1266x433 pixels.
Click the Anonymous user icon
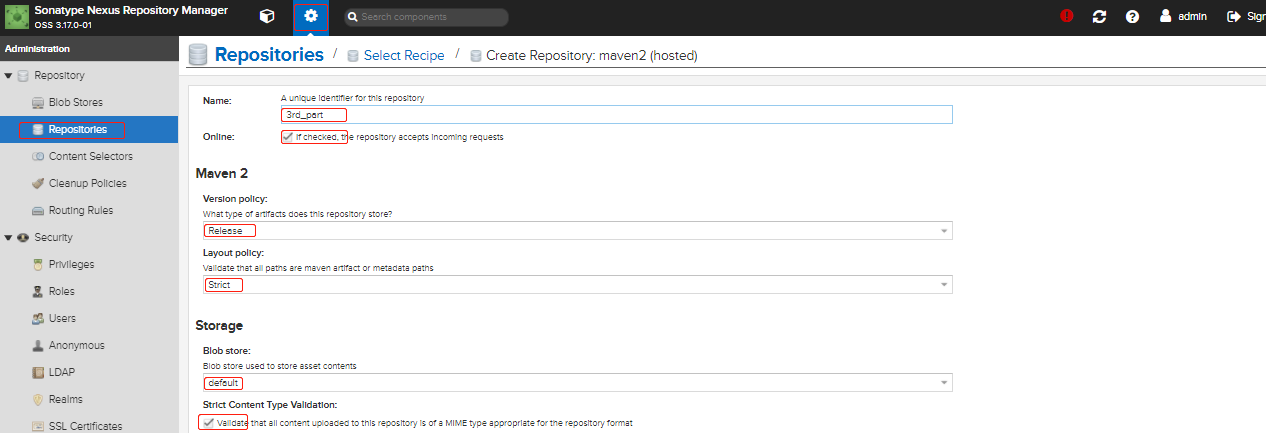[38, 346]
